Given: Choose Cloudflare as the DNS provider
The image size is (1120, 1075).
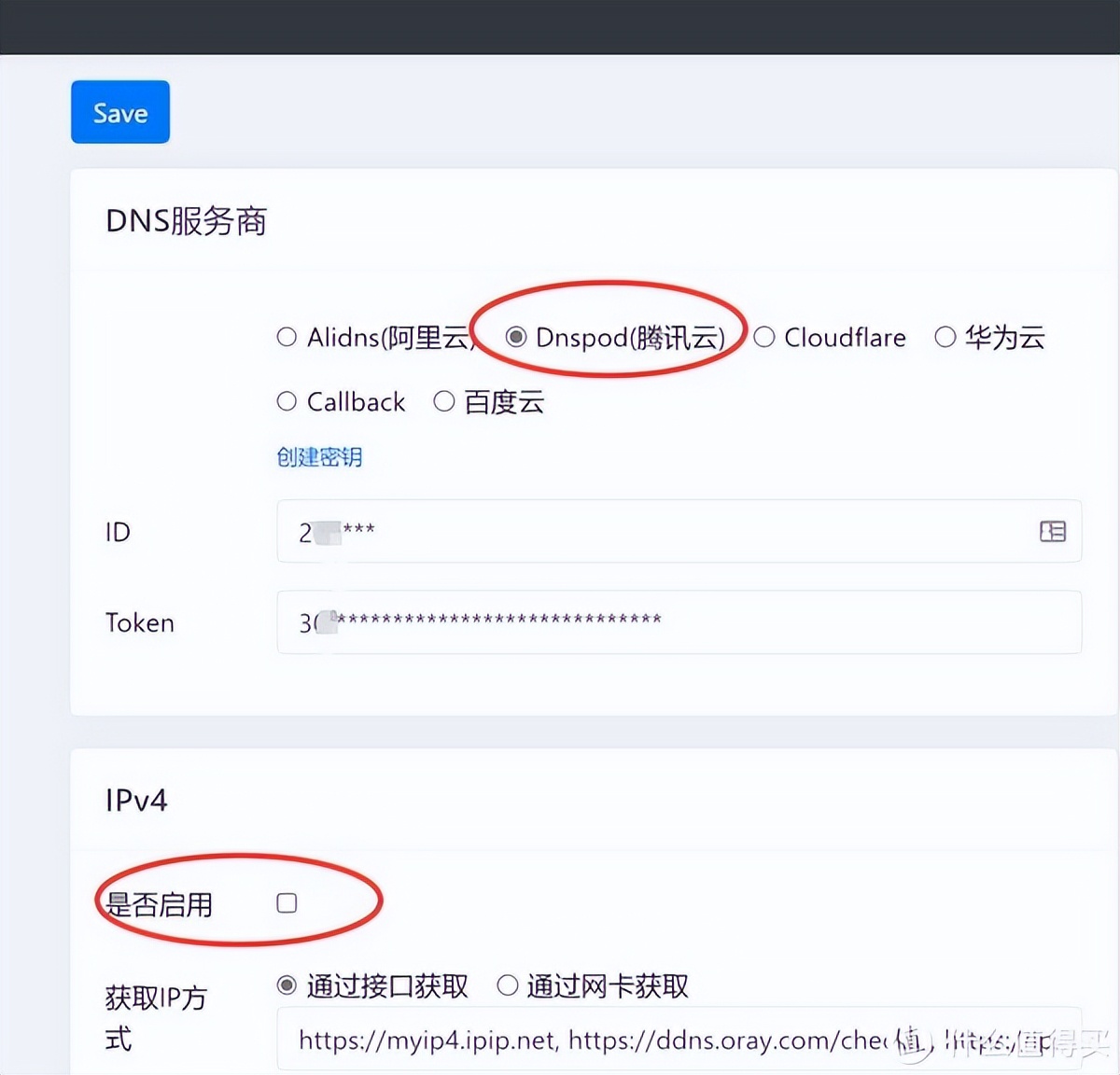Looking at the screenshot, I should tap(765, 337).
